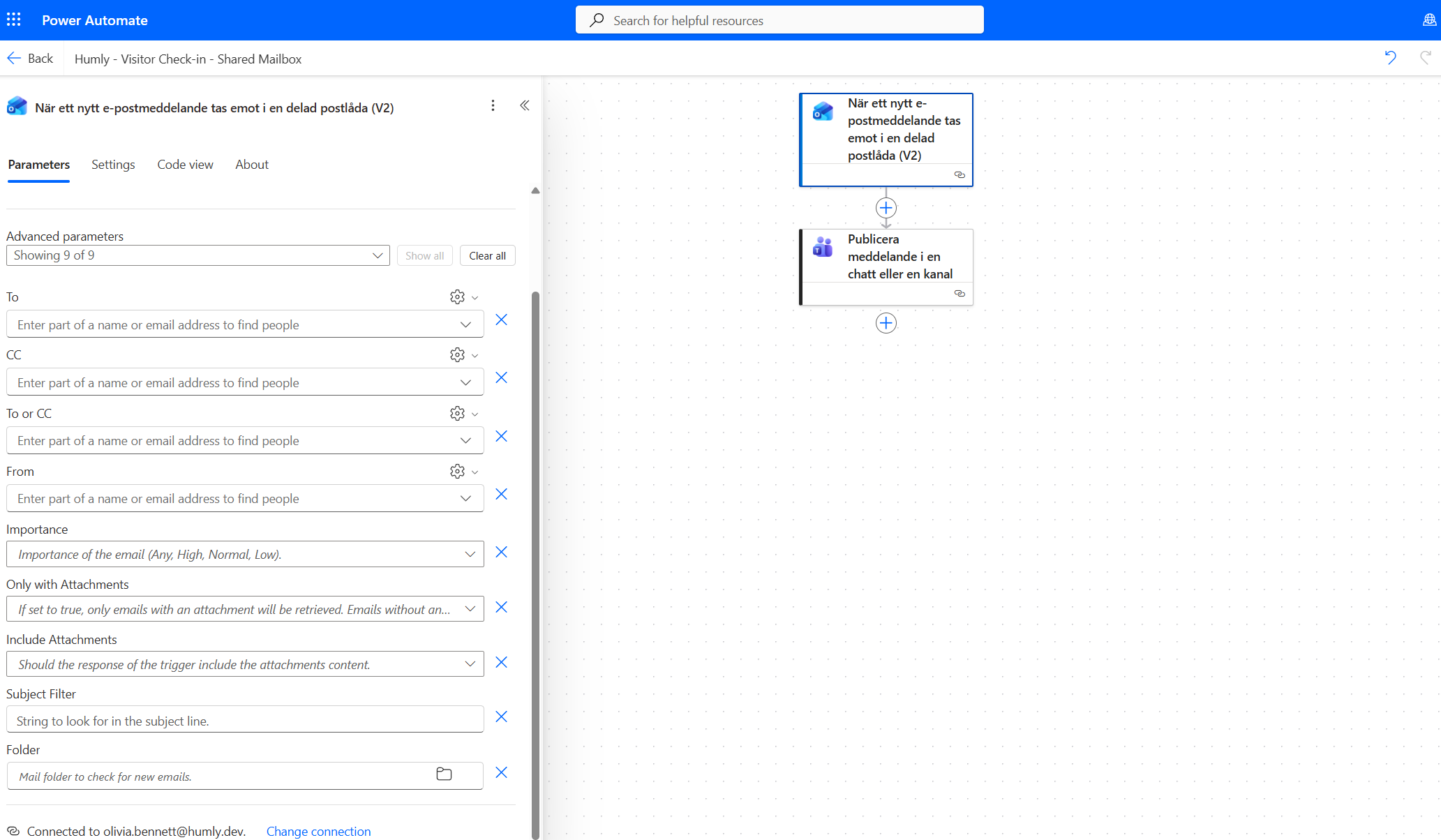Viewport: 1441px width, 840px height.
Task: Remove the Subject Filter parameter
Action: [x=501, y=717]
